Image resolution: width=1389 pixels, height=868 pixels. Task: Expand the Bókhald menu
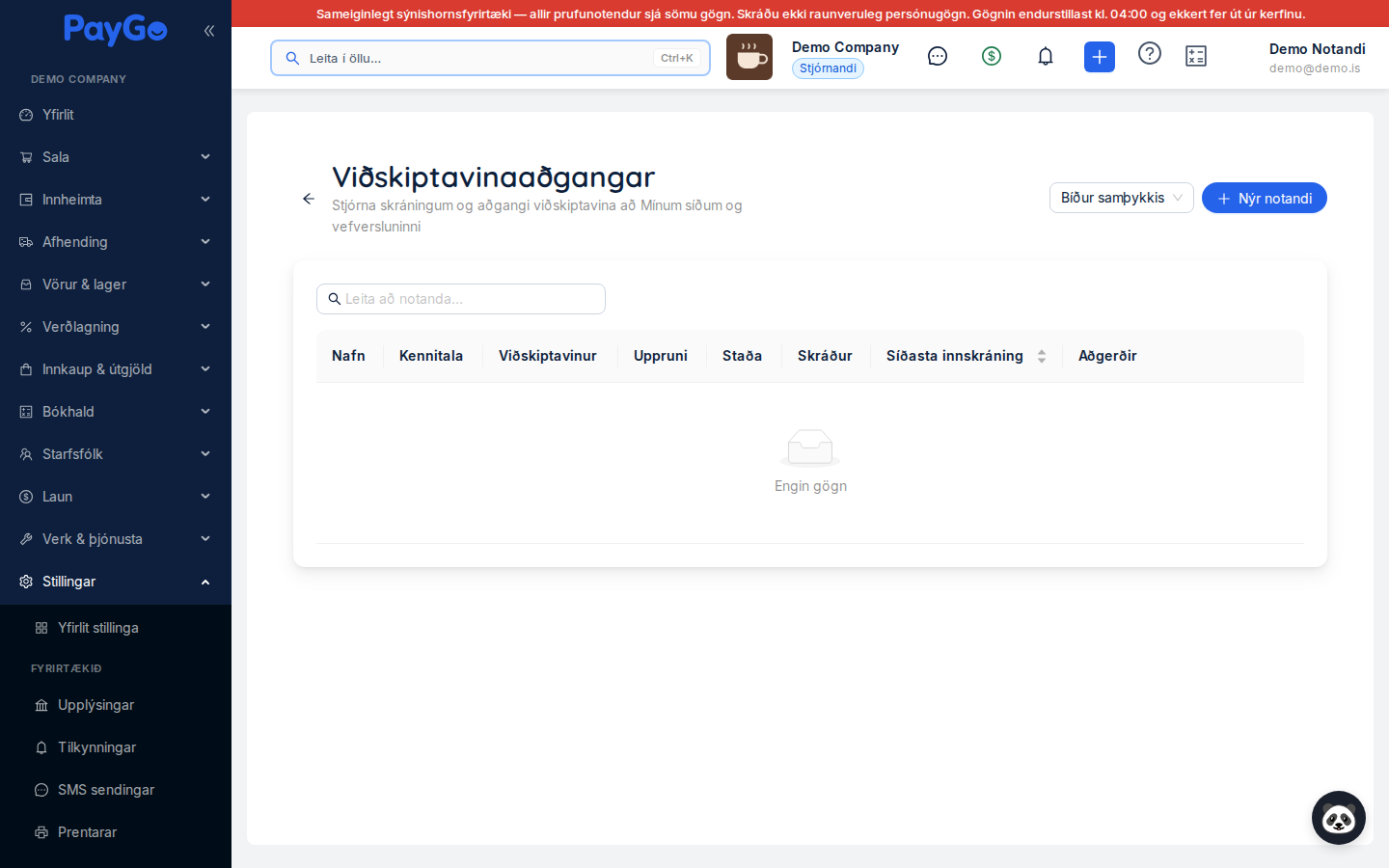pos(116,412)
